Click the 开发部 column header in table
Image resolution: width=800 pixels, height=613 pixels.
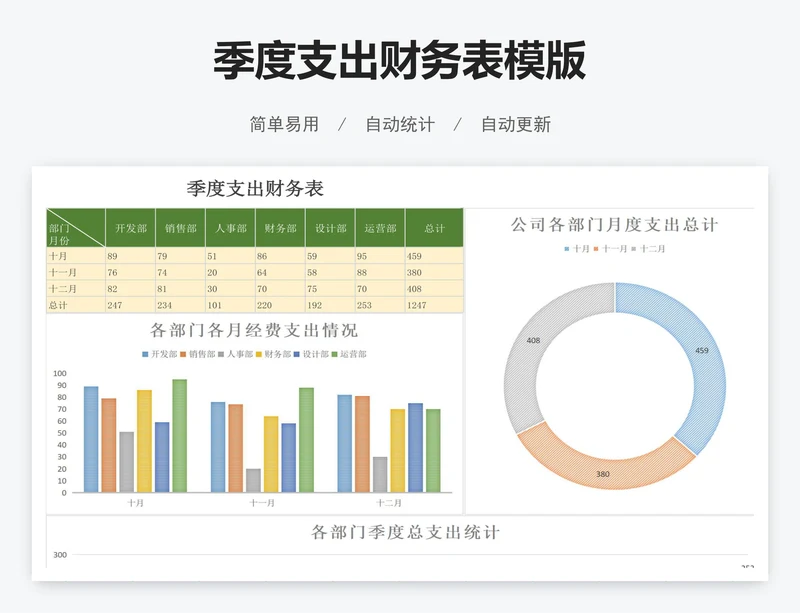131,228
